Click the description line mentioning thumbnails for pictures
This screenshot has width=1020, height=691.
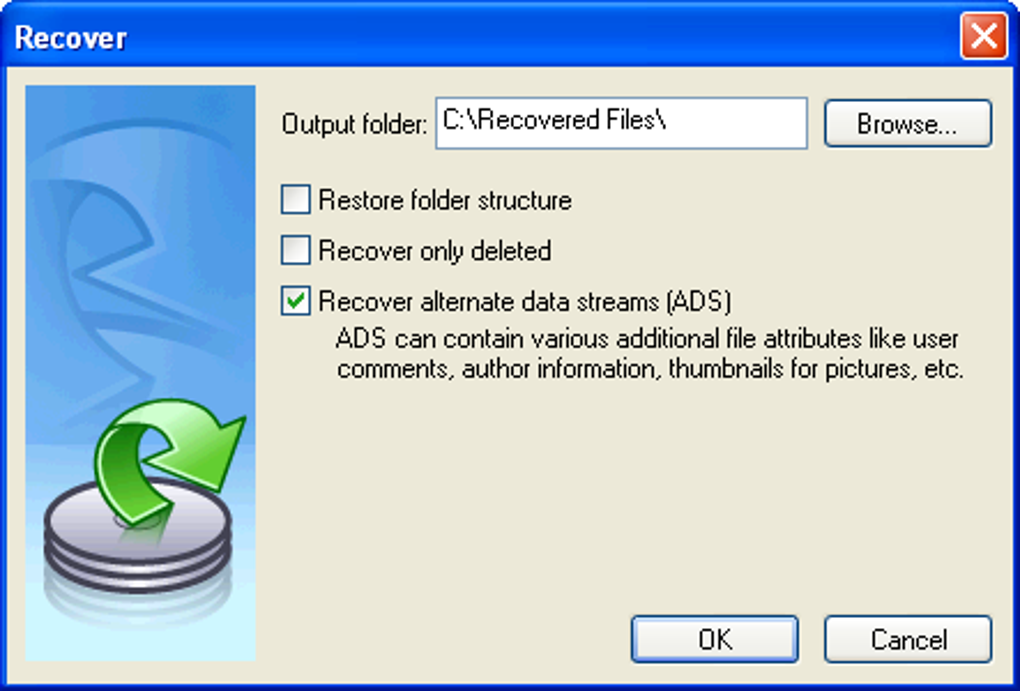coord(650,369)
